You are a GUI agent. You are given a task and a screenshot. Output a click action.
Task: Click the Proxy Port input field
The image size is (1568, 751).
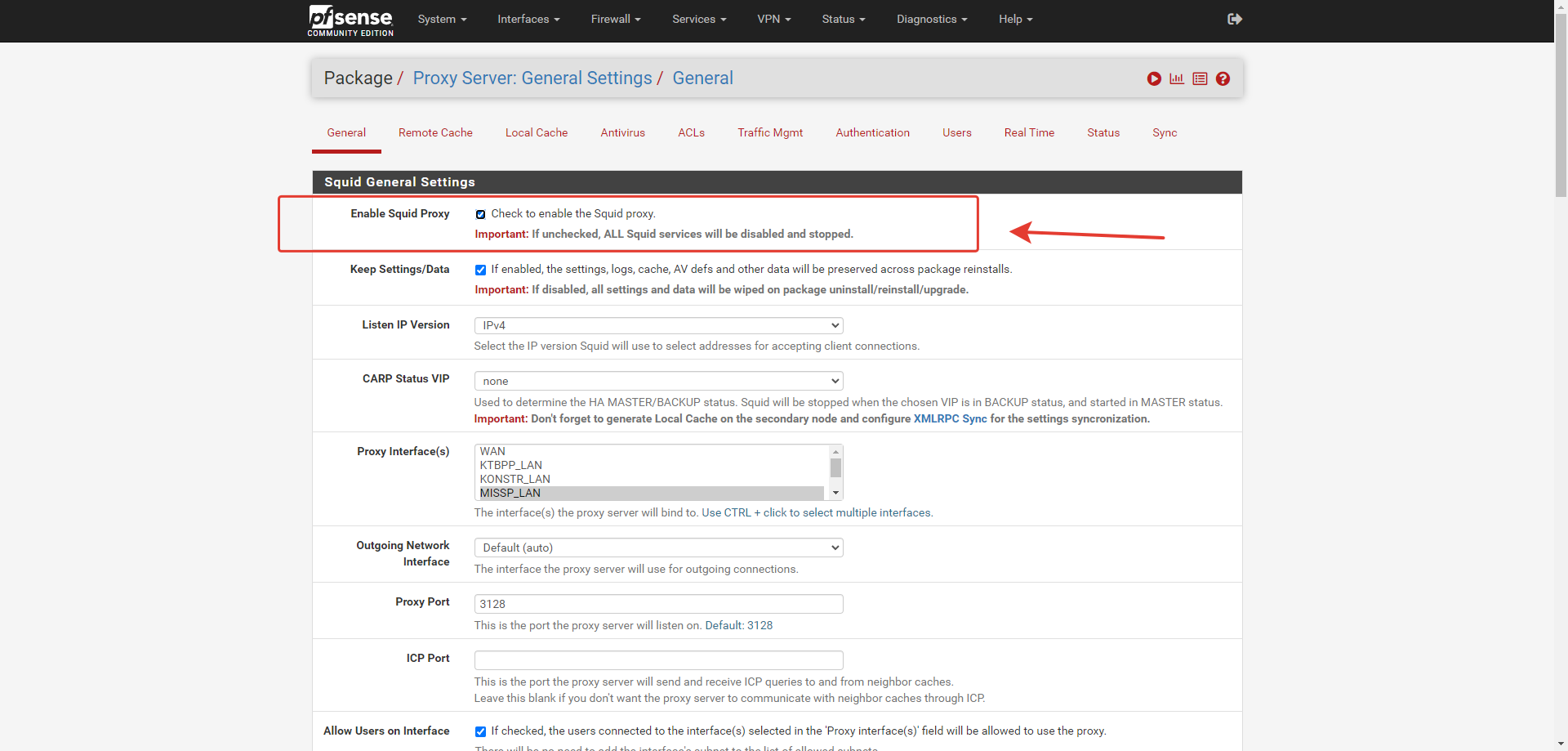[x=658, y=604]
